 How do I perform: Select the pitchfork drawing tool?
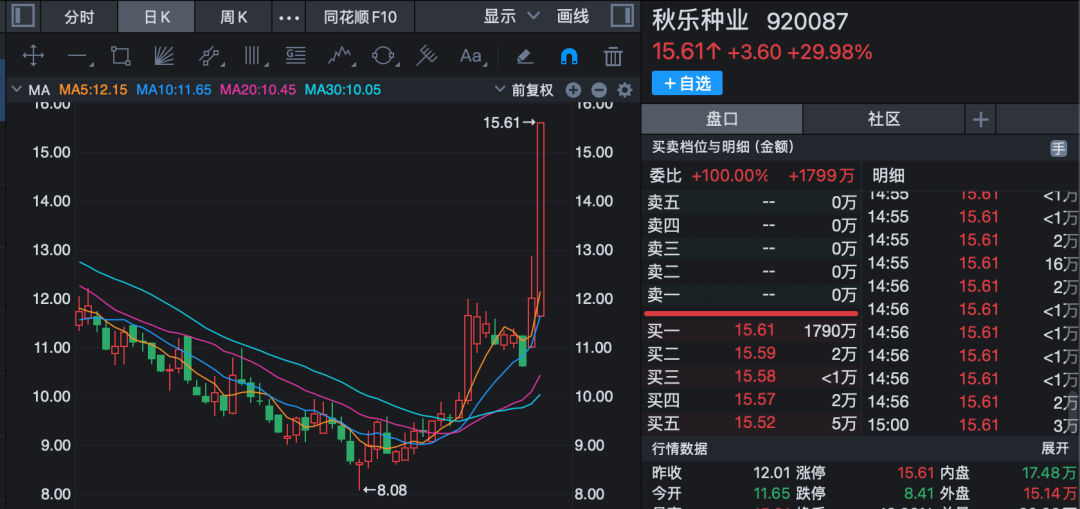pyautogui.click(x=427, y=56)
